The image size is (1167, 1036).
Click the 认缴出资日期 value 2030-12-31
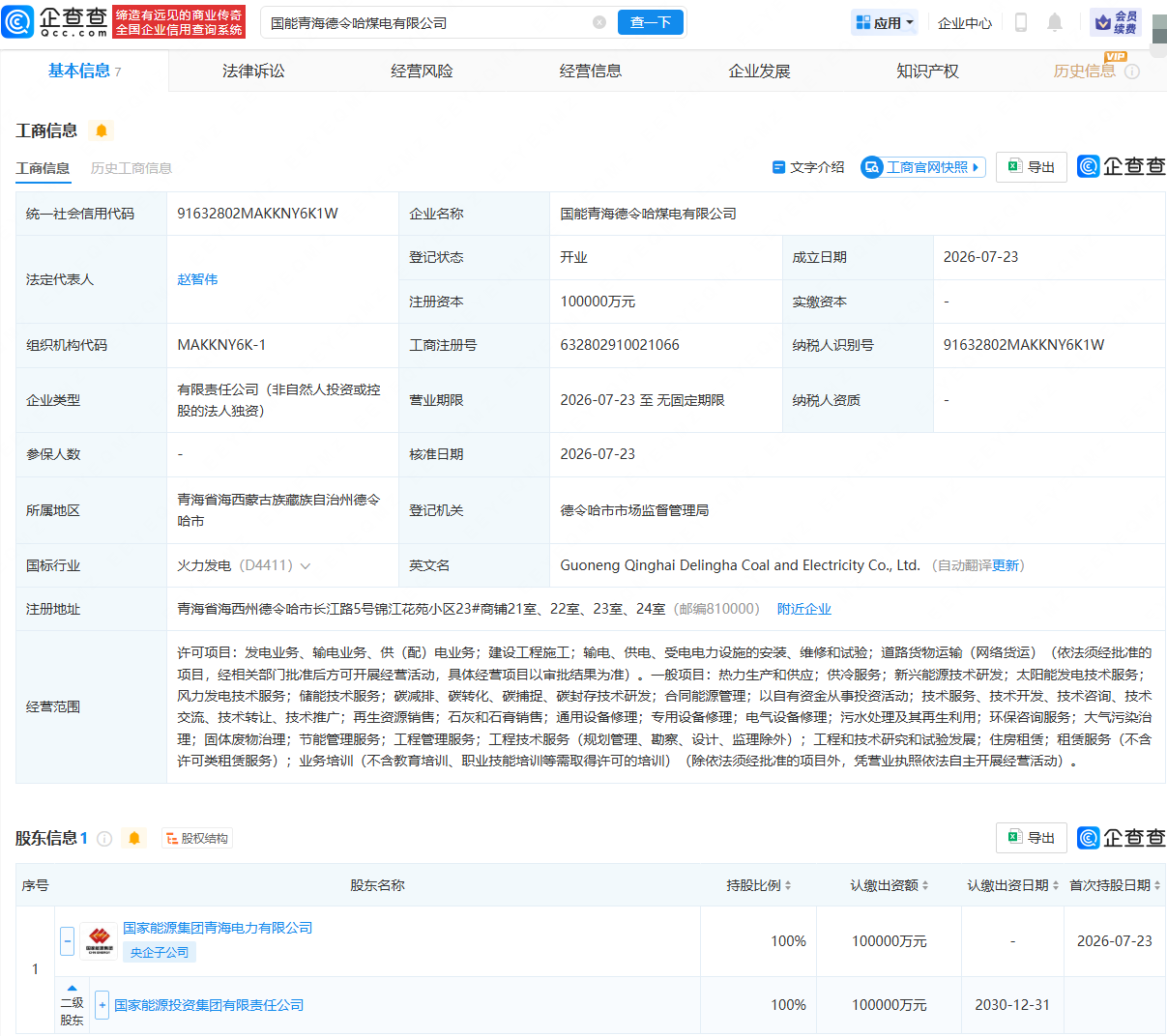(1012, 1005)
